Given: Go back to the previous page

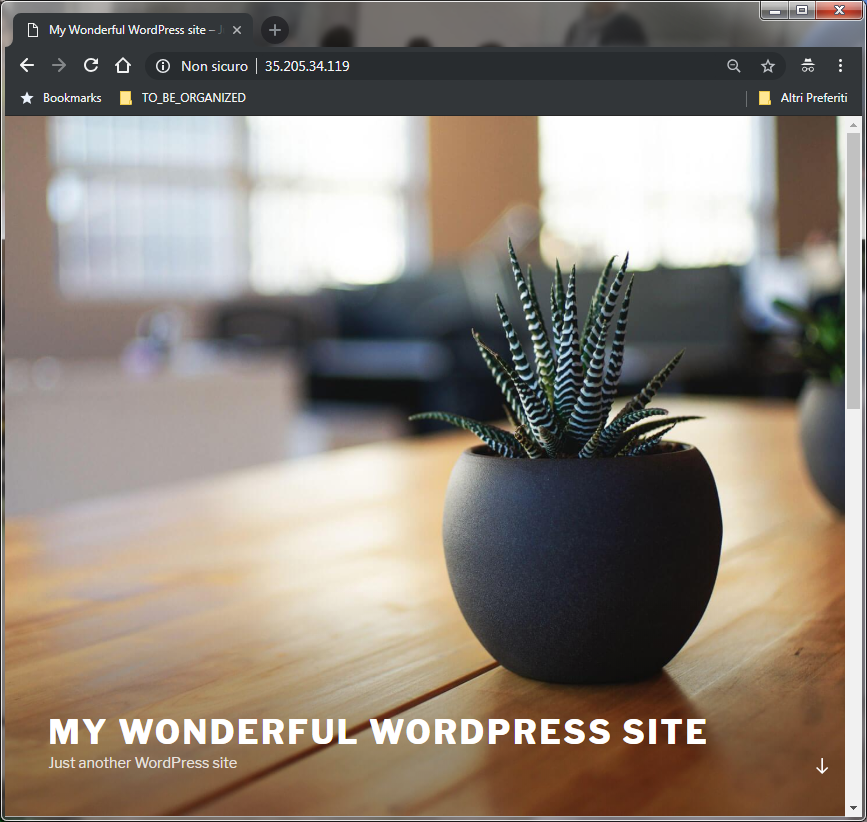Looking at the screenshot, I should point(27,66).
